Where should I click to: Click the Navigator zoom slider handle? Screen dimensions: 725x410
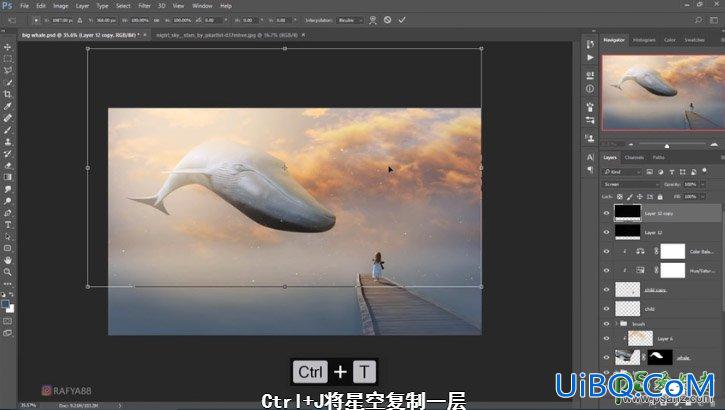[x=667, y=146]
